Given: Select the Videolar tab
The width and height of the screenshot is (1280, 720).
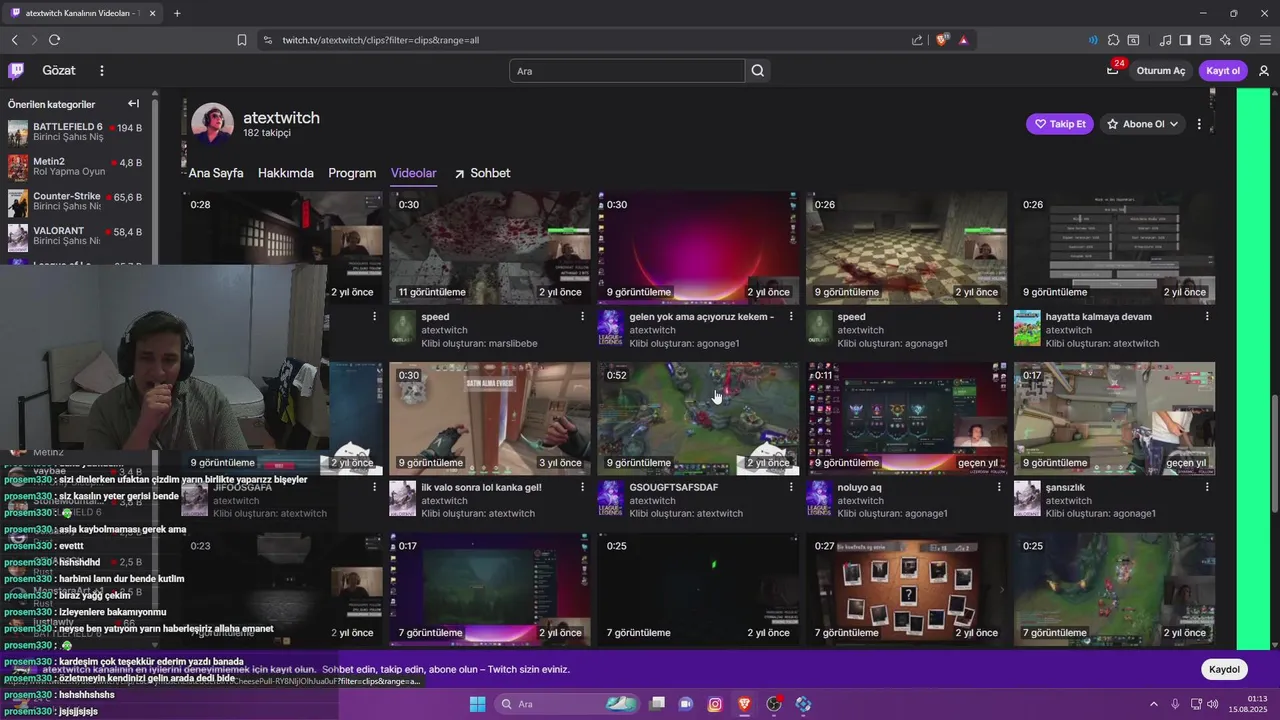Looking at the screenshot, I should click(x=414, y=173).
